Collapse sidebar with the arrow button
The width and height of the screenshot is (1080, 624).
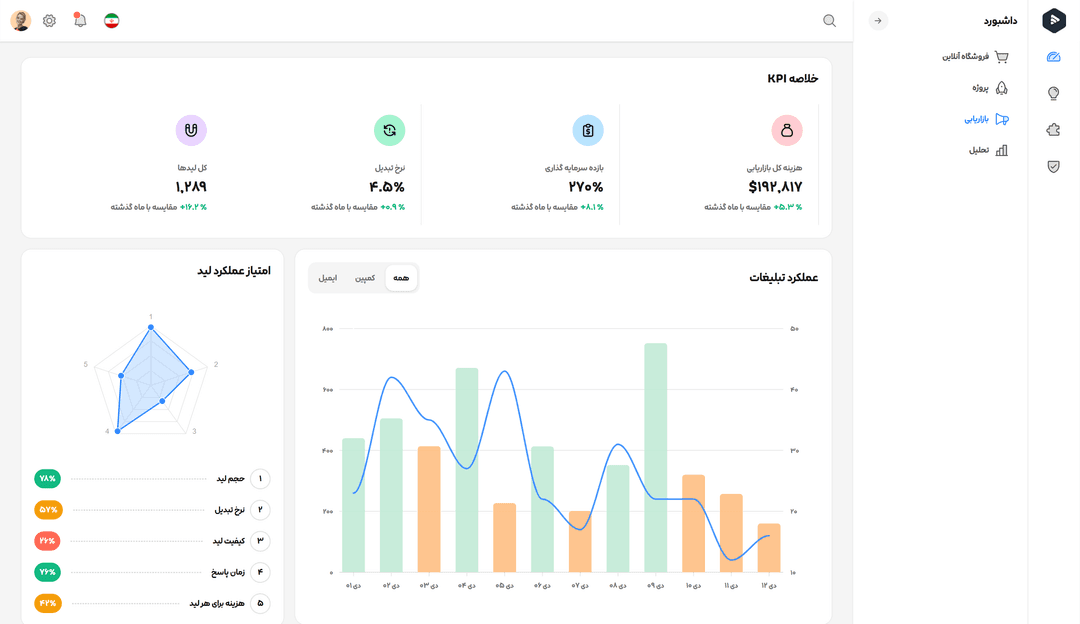point(878,21)
